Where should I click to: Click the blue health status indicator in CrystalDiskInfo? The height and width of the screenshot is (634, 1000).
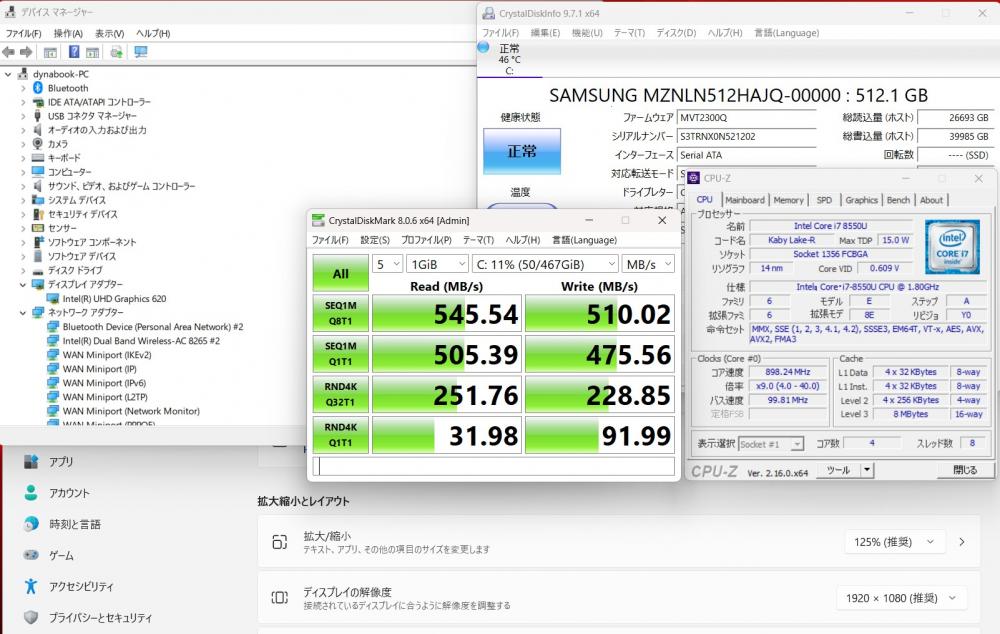521,151
